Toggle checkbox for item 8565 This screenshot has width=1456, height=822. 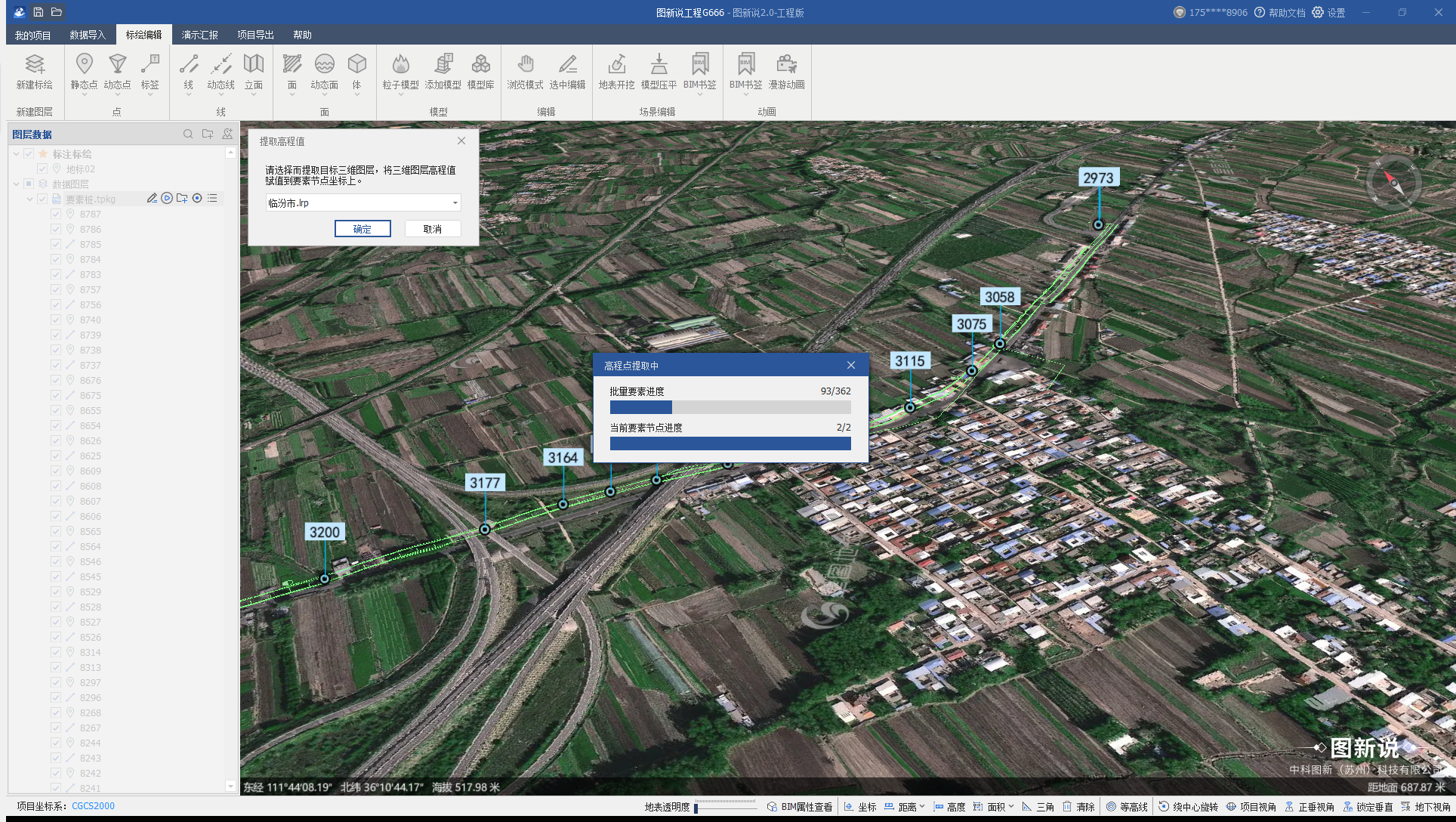pyautogui.click(x=56, y=531)
